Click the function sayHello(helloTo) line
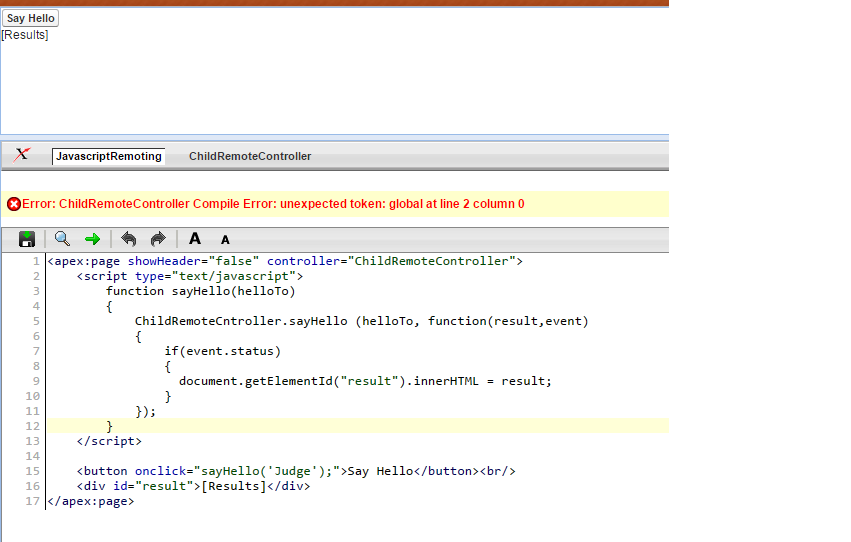Image resolution: width=851 pixels, height=542 pixels. click(201, 291)
